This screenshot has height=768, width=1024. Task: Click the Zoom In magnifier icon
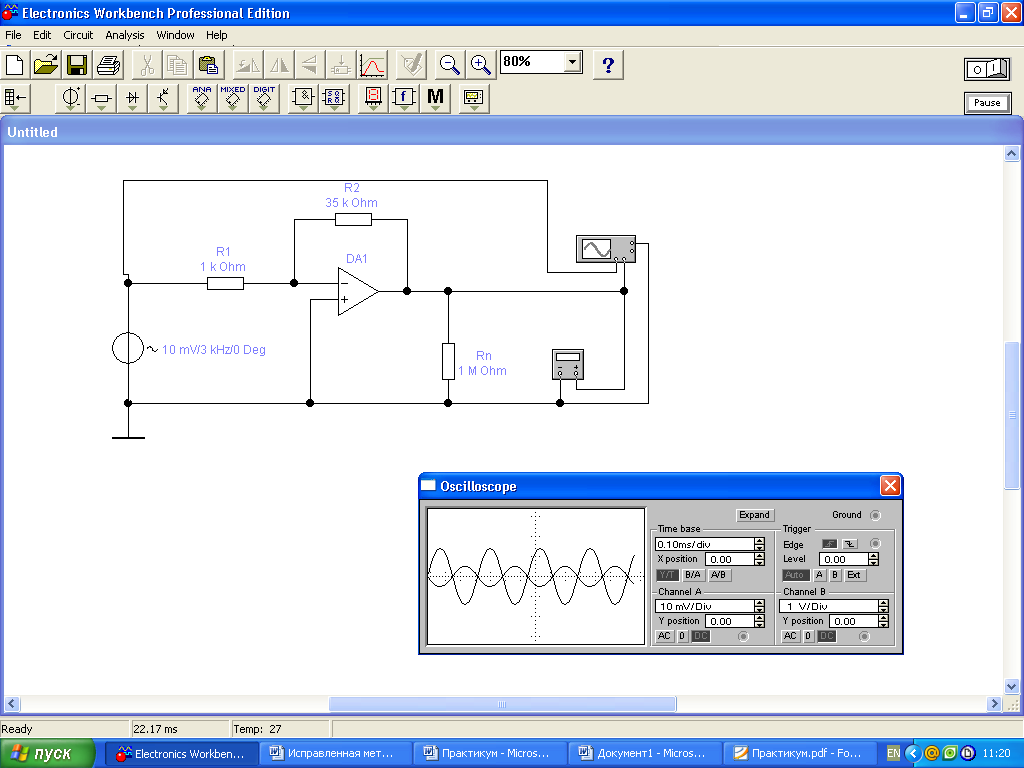[481, 65]
